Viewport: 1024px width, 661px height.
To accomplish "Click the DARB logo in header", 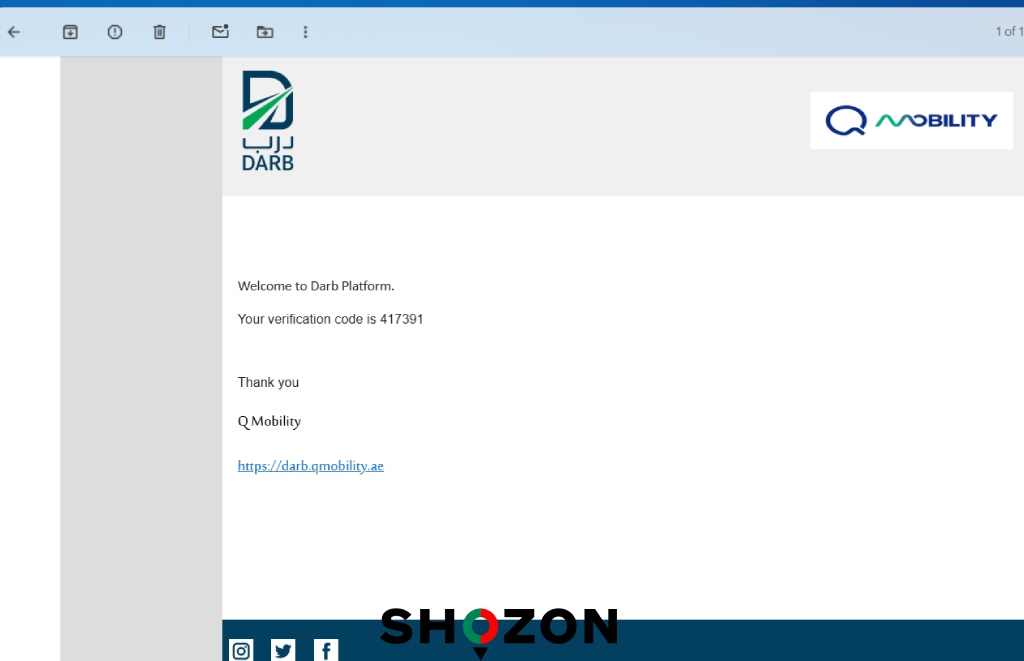I will pyautogui.click(x=267, y=121).
